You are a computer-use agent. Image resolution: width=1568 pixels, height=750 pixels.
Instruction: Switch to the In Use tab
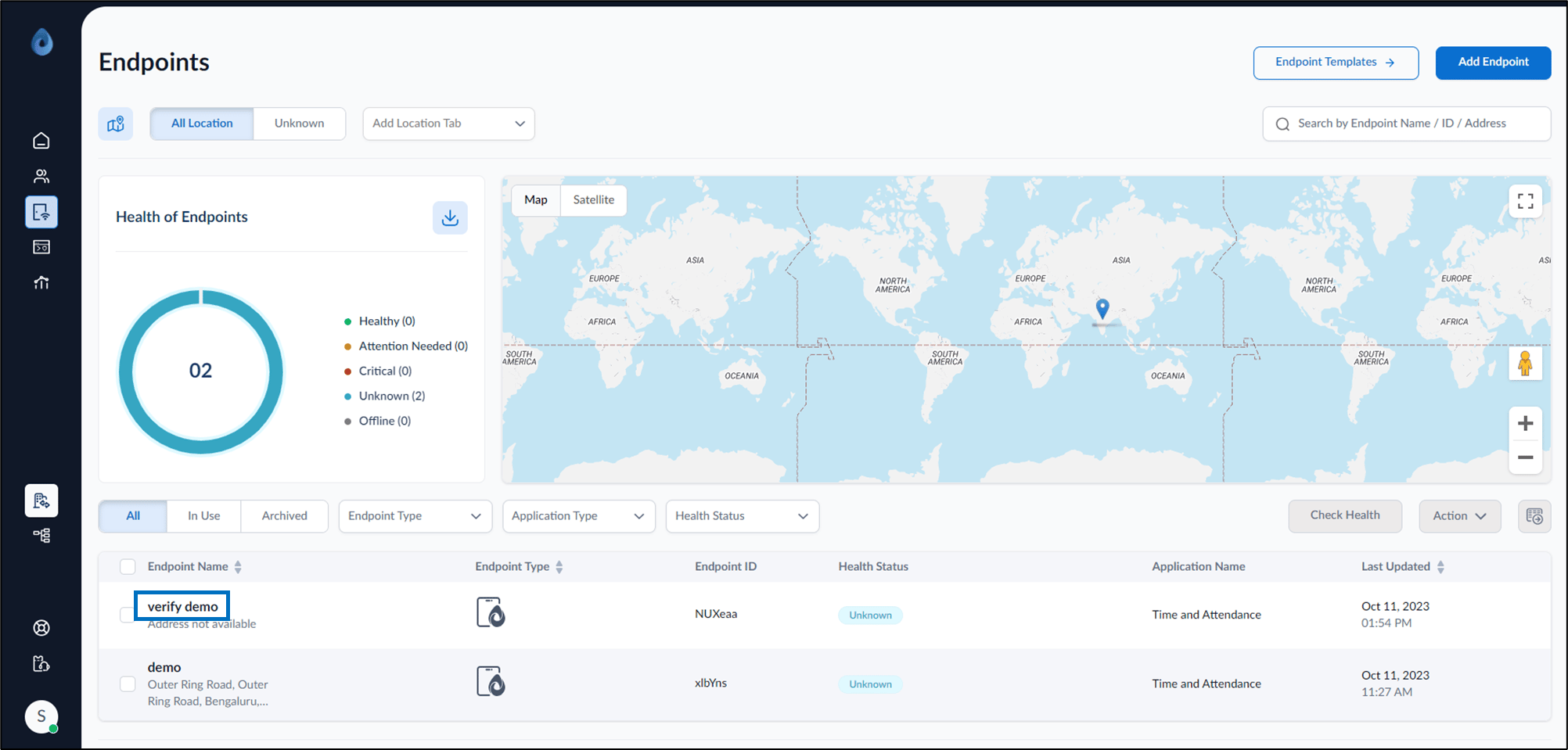203,516
